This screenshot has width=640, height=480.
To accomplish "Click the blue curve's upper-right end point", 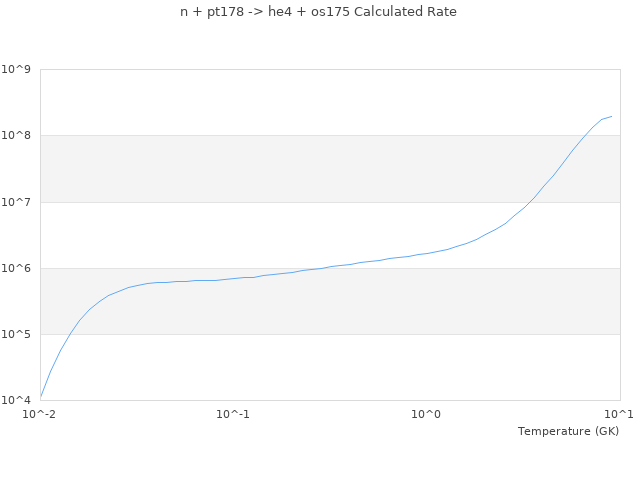I will point(611,116).
